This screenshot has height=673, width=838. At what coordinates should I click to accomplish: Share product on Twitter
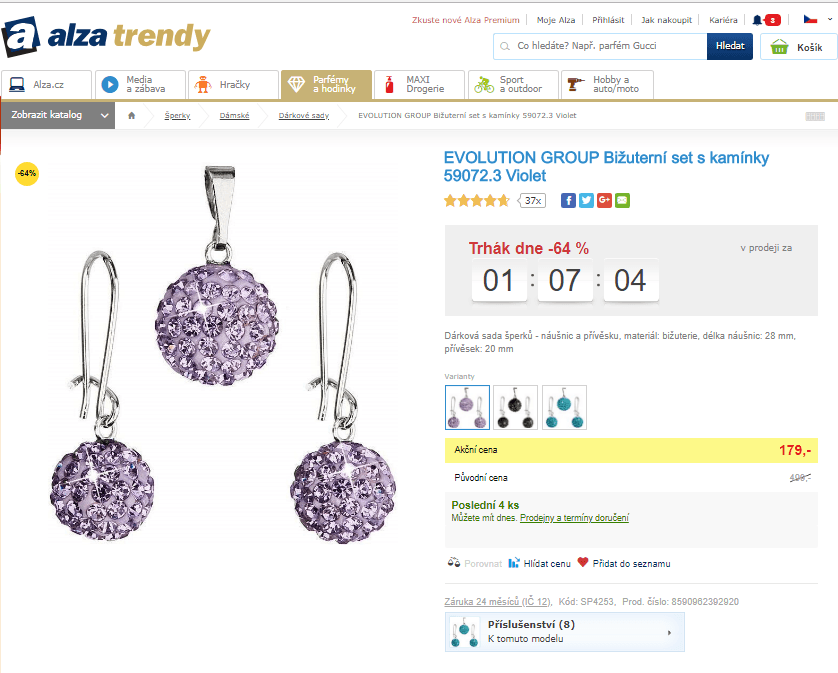(x=586, y=200)
